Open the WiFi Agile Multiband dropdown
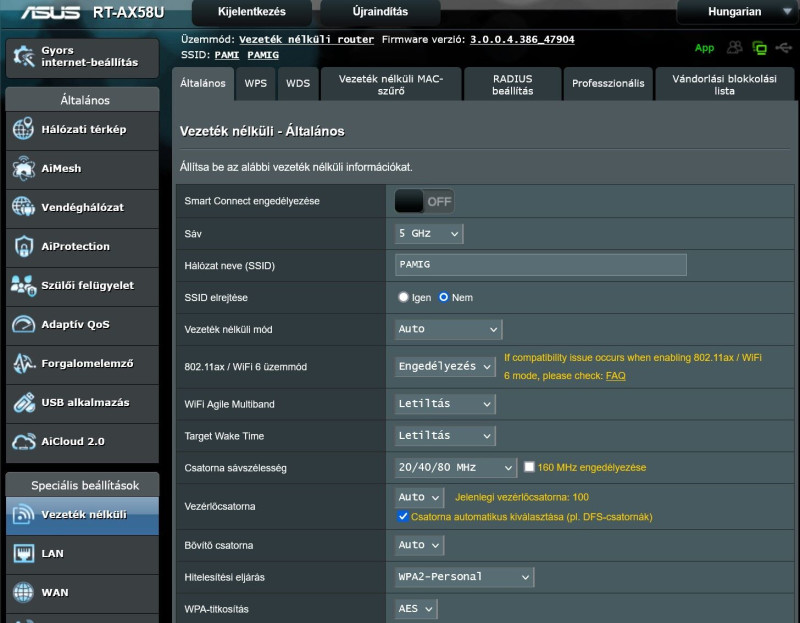 pyautogui.click(x=445, y=404)
